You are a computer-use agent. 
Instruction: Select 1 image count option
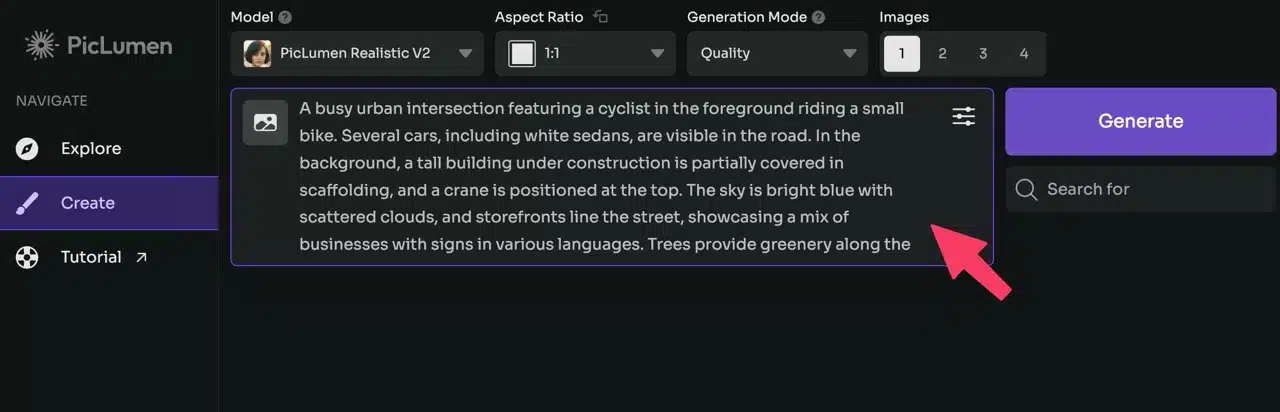[902, 53]
